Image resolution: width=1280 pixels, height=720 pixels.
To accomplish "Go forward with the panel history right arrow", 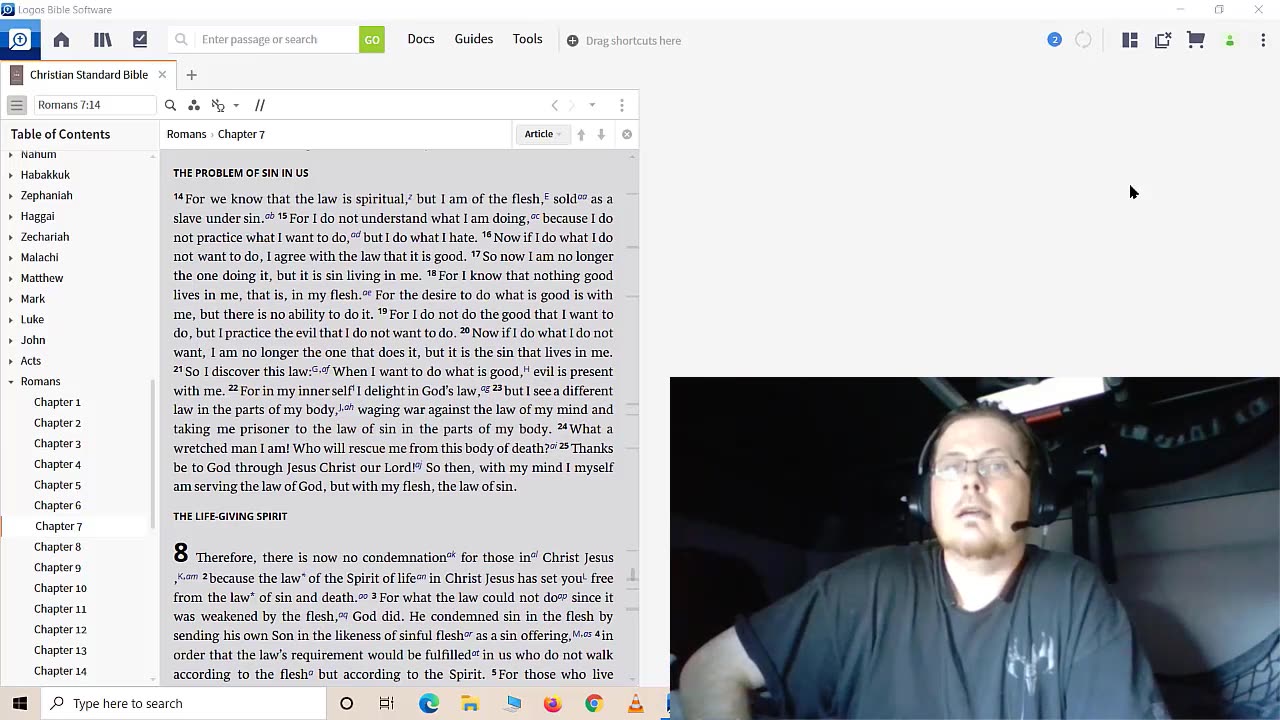I will click(x=572, y=105).
